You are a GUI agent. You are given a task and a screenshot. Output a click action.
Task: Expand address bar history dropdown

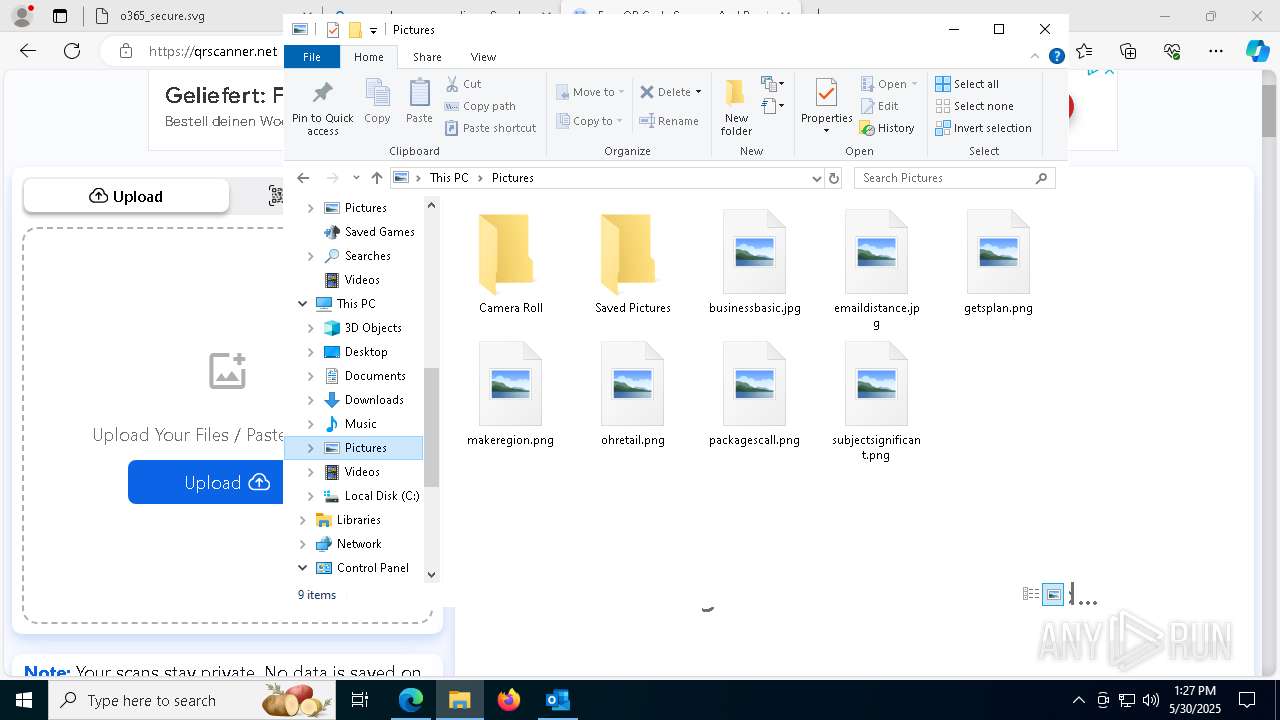click(x=817, y=178)
